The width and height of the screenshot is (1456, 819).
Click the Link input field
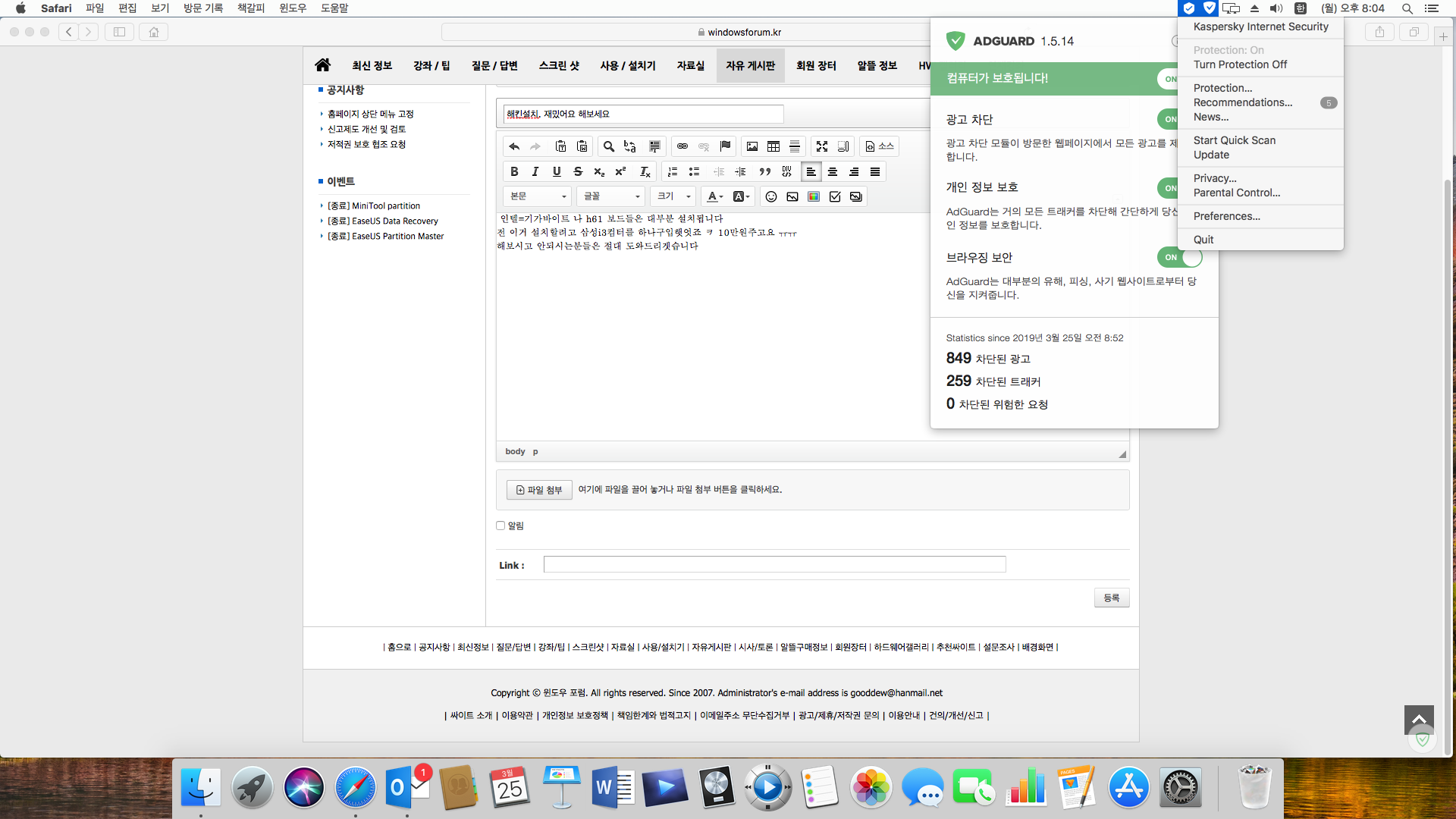[x=775, y=565]
